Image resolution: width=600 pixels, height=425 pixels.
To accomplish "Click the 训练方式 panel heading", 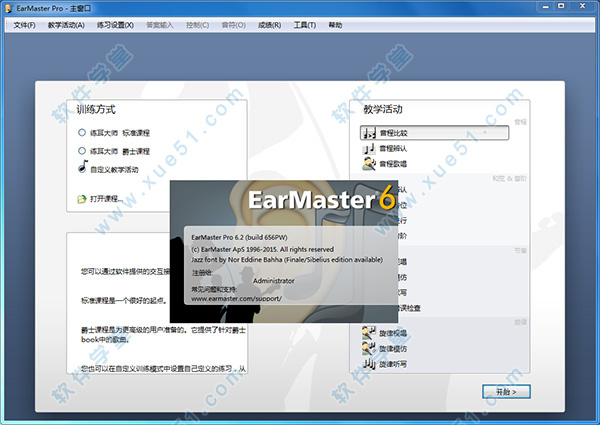I will click(x=96, y=109).
